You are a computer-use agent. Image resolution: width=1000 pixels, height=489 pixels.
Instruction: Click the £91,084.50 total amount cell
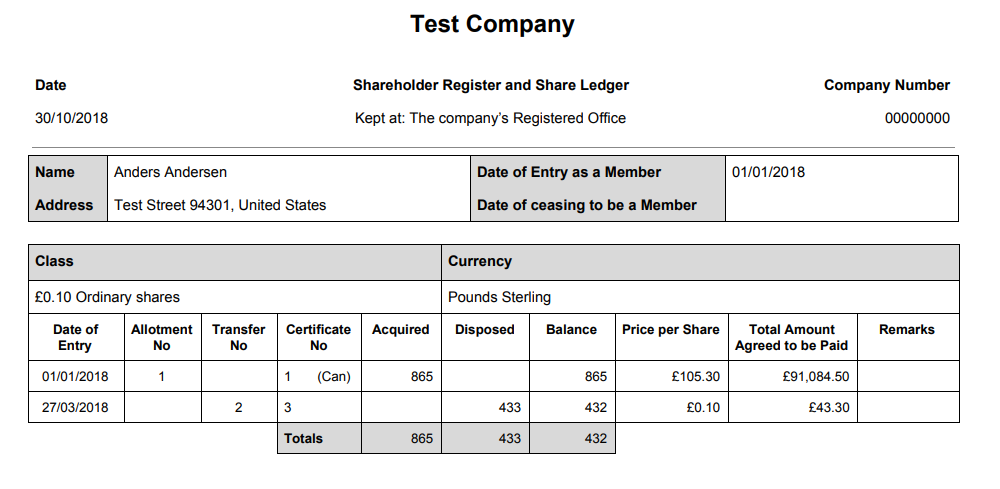(793, 376)
